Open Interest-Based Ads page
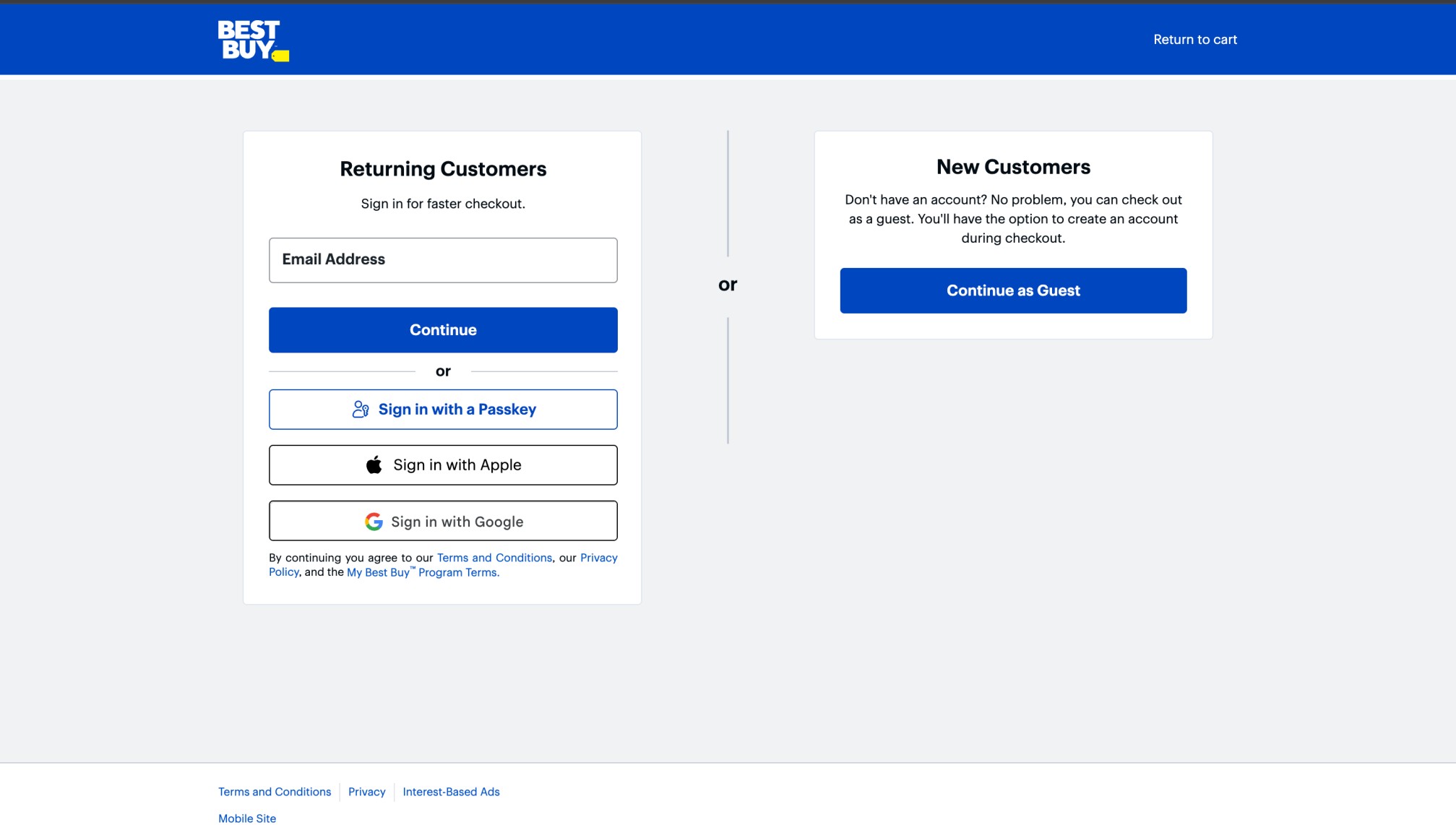Screen dimensions: 1456x825 [451, 791]
